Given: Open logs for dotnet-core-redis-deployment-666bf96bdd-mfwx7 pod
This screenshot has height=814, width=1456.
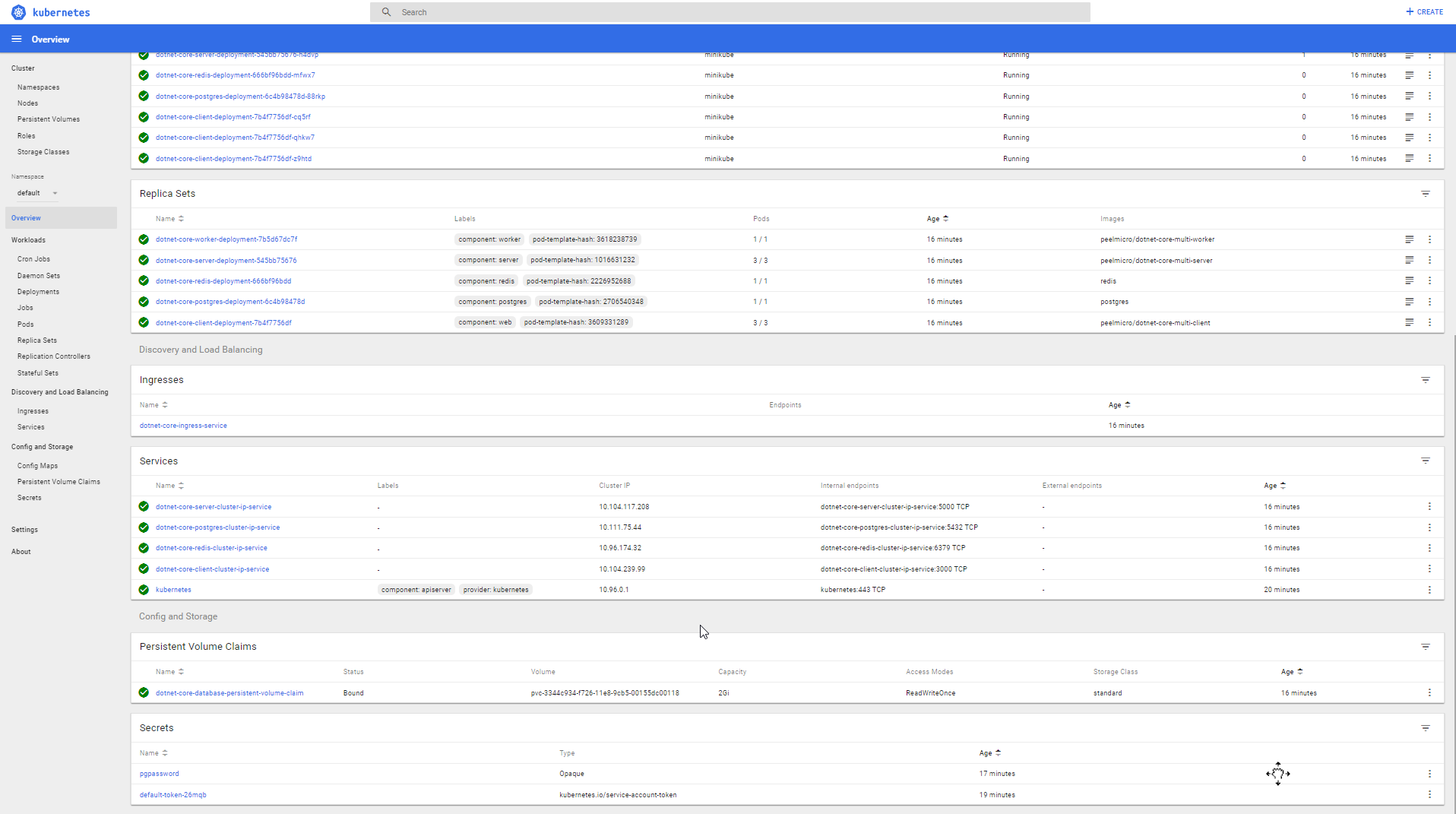Looking at the screenshot, I should [1409, 75].
